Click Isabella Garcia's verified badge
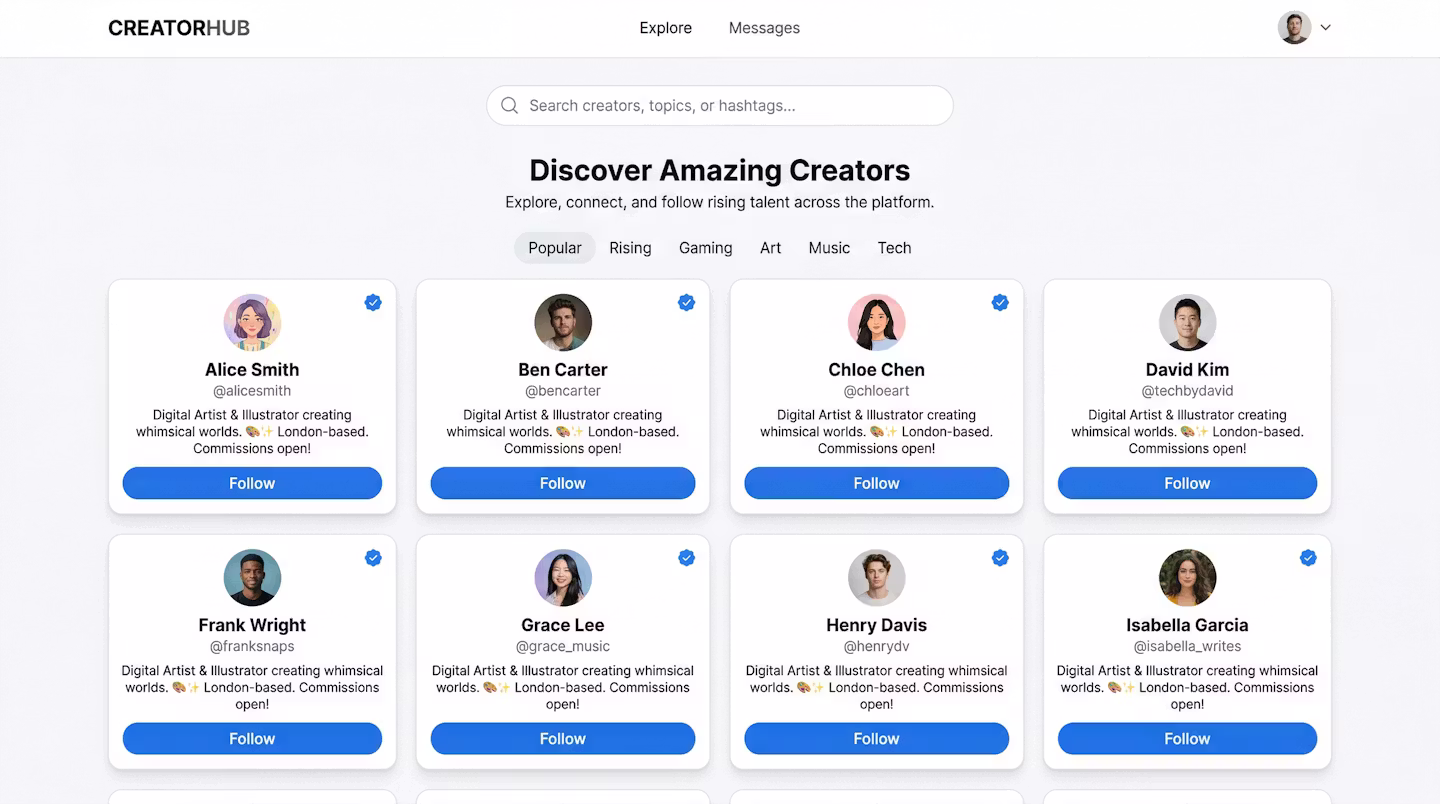Screen dimensions: 1440x804 (1308, 558)
